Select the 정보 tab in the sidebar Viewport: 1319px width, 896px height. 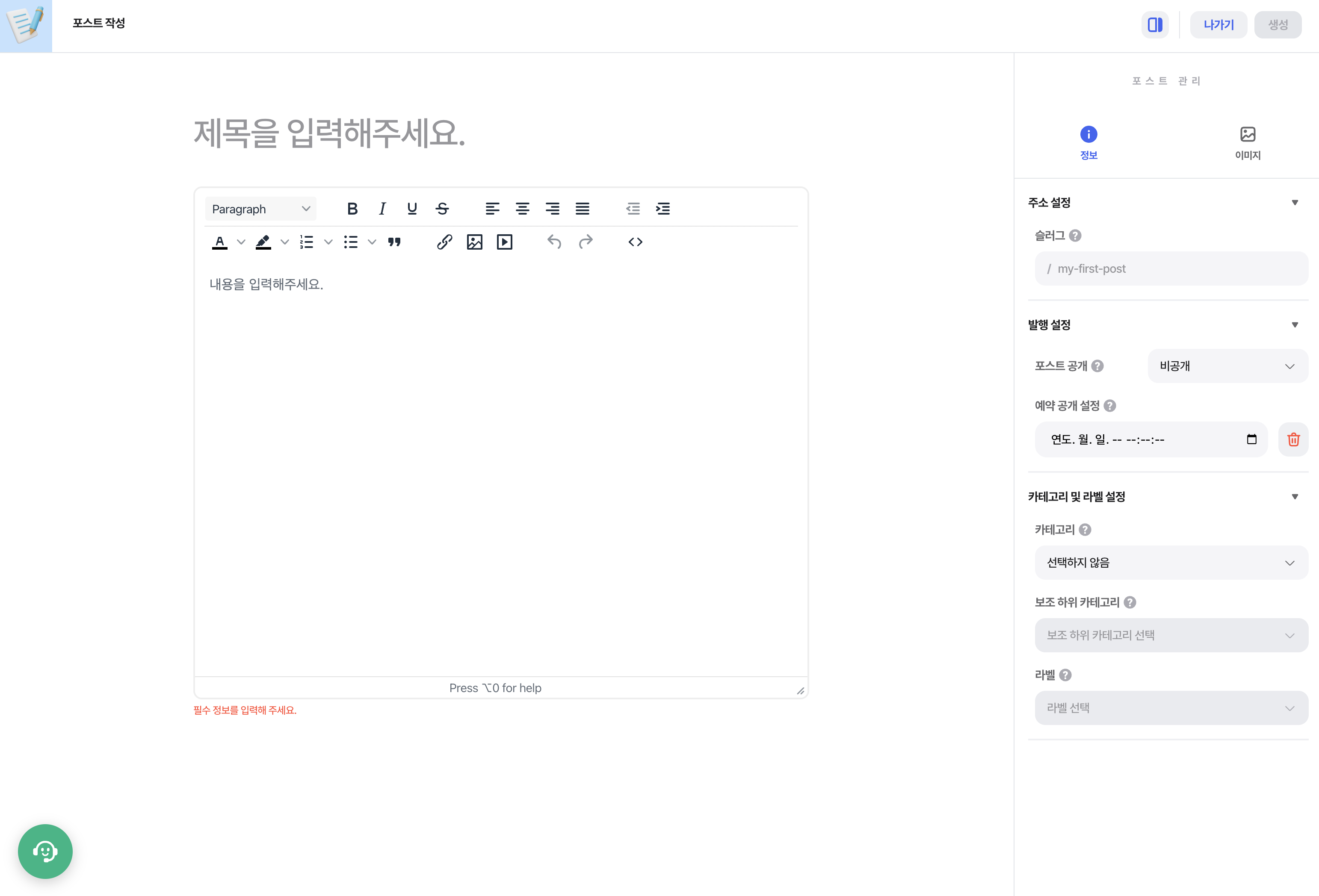pos(1088,142)
